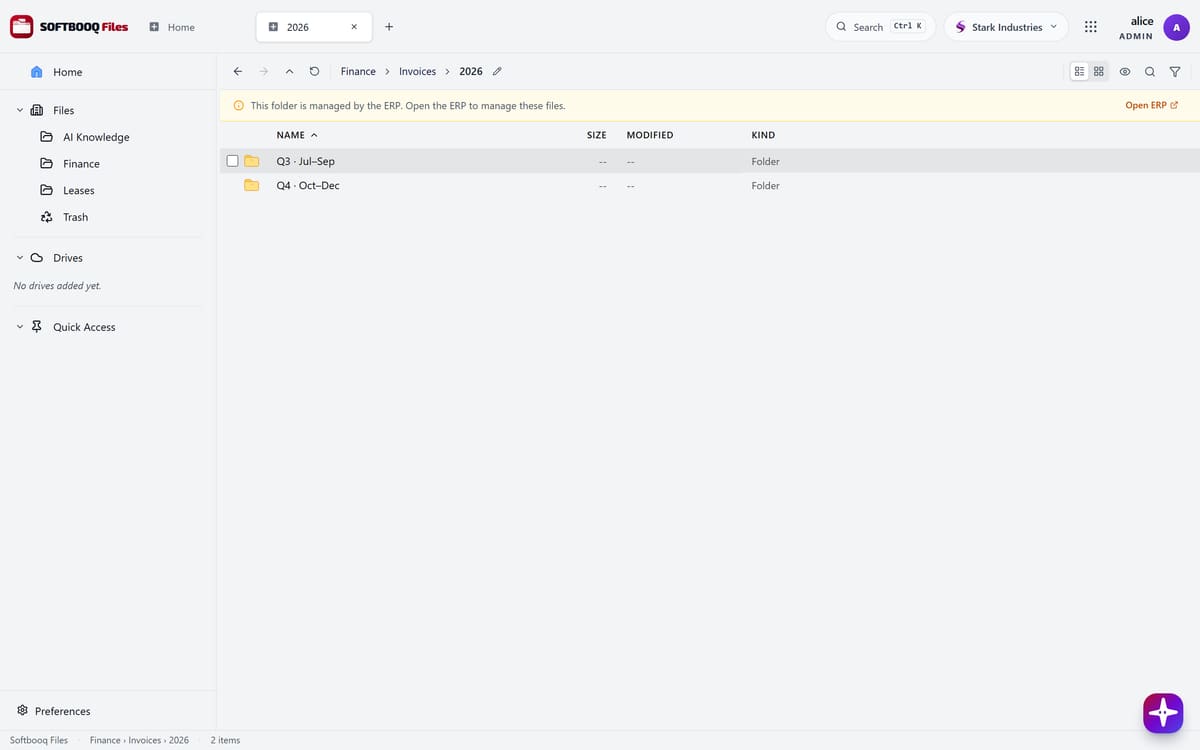Click the status bar path text
Viewport: 1200px width, 750px height.
point(139,740)
